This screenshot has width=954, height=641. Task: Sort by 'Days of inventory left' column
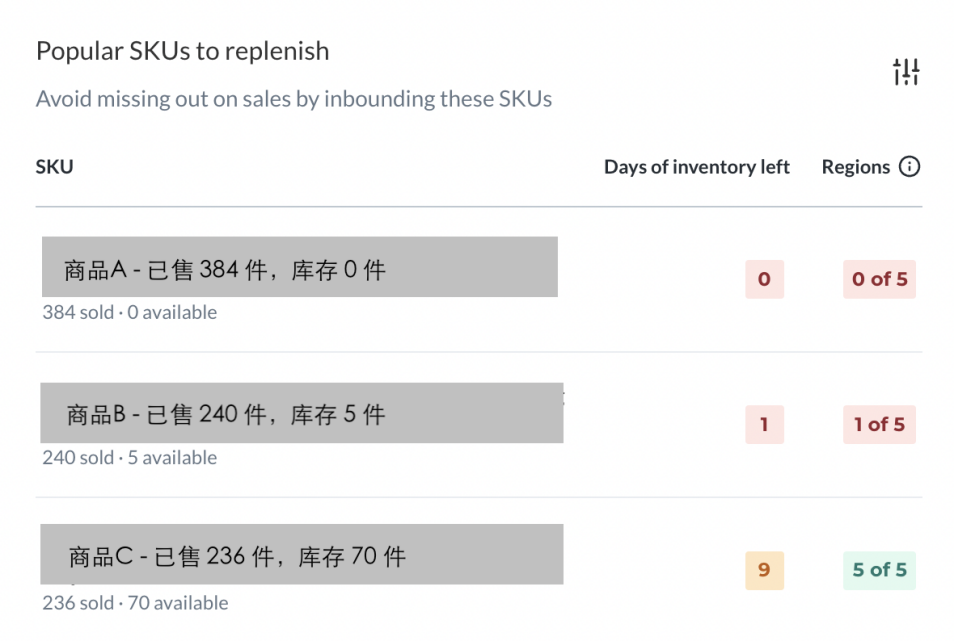pyautogui.click(x=696, y=167)
